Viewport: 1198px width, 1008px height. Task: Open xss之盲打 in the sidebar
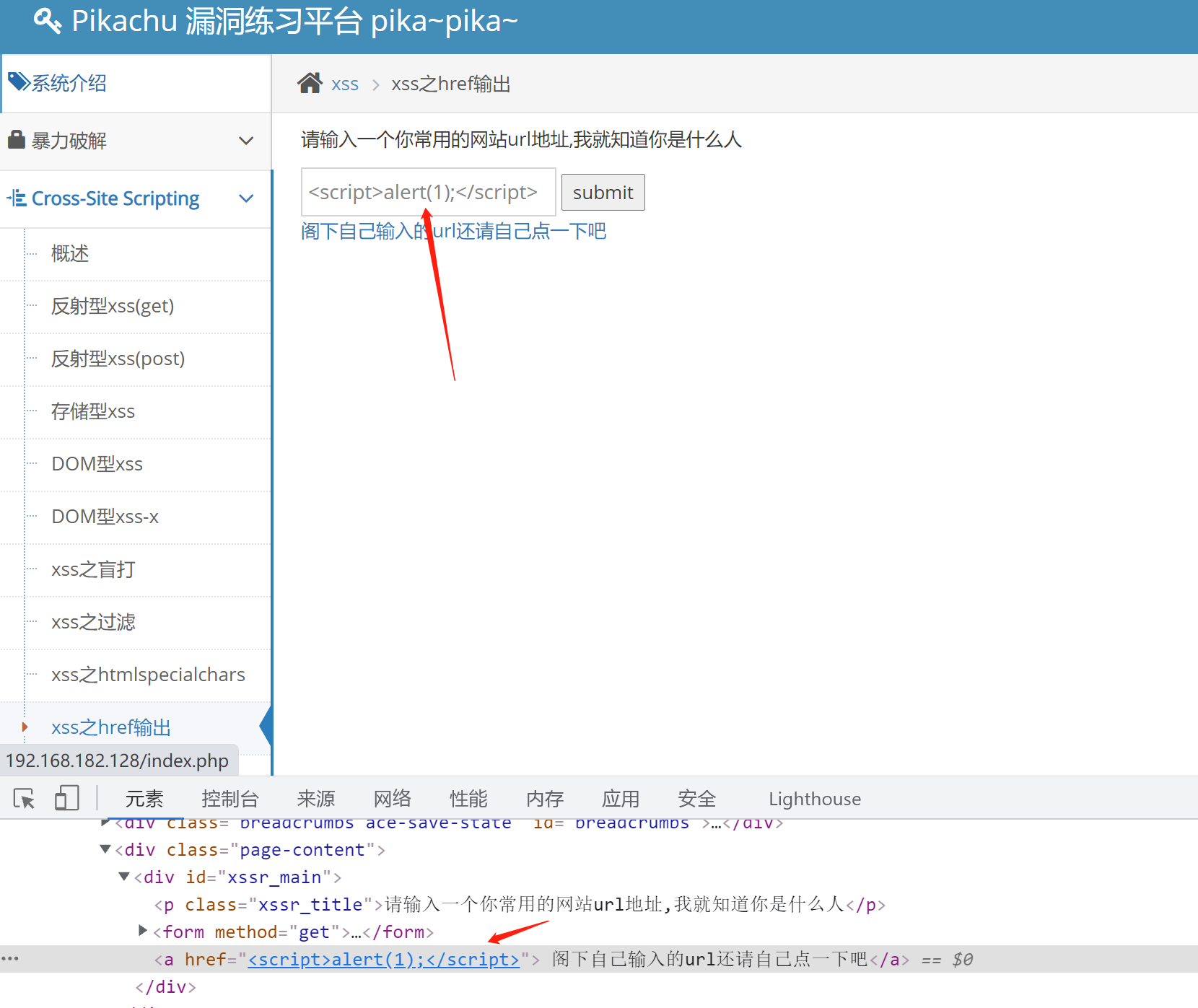tap(93, 569)
